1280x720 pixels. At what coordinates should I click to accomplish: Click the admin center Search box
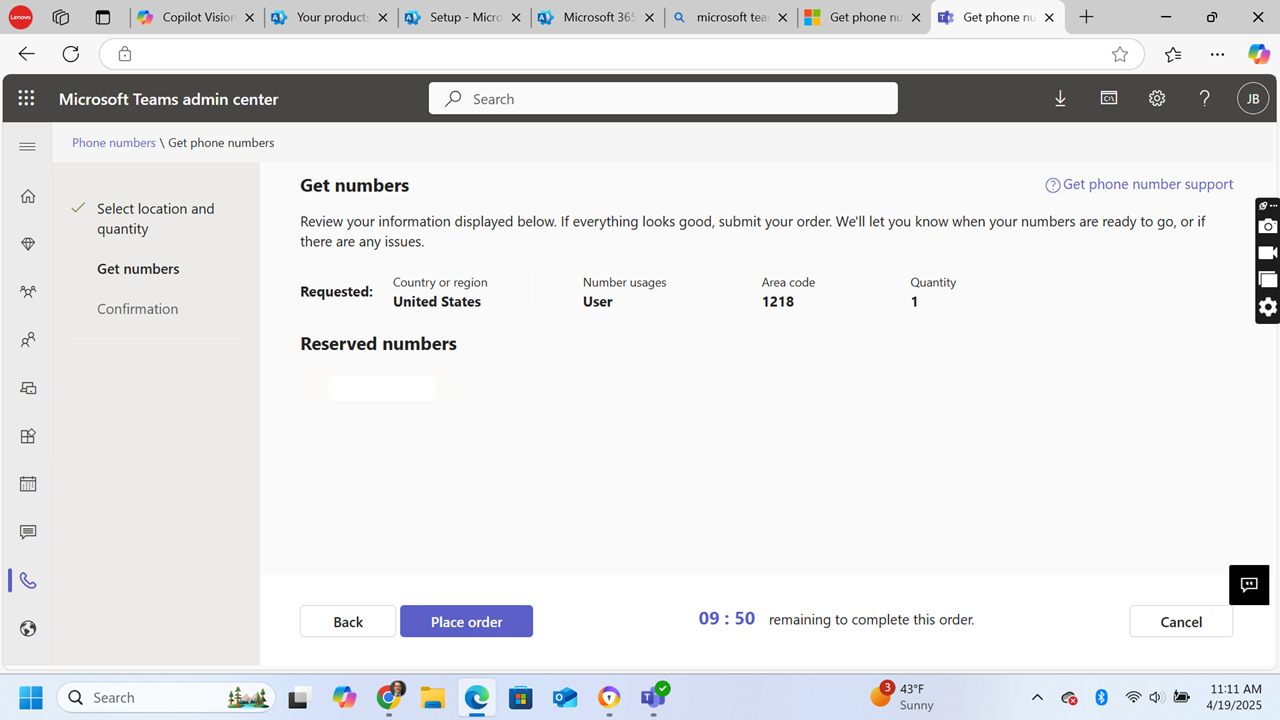coord(663,98)
